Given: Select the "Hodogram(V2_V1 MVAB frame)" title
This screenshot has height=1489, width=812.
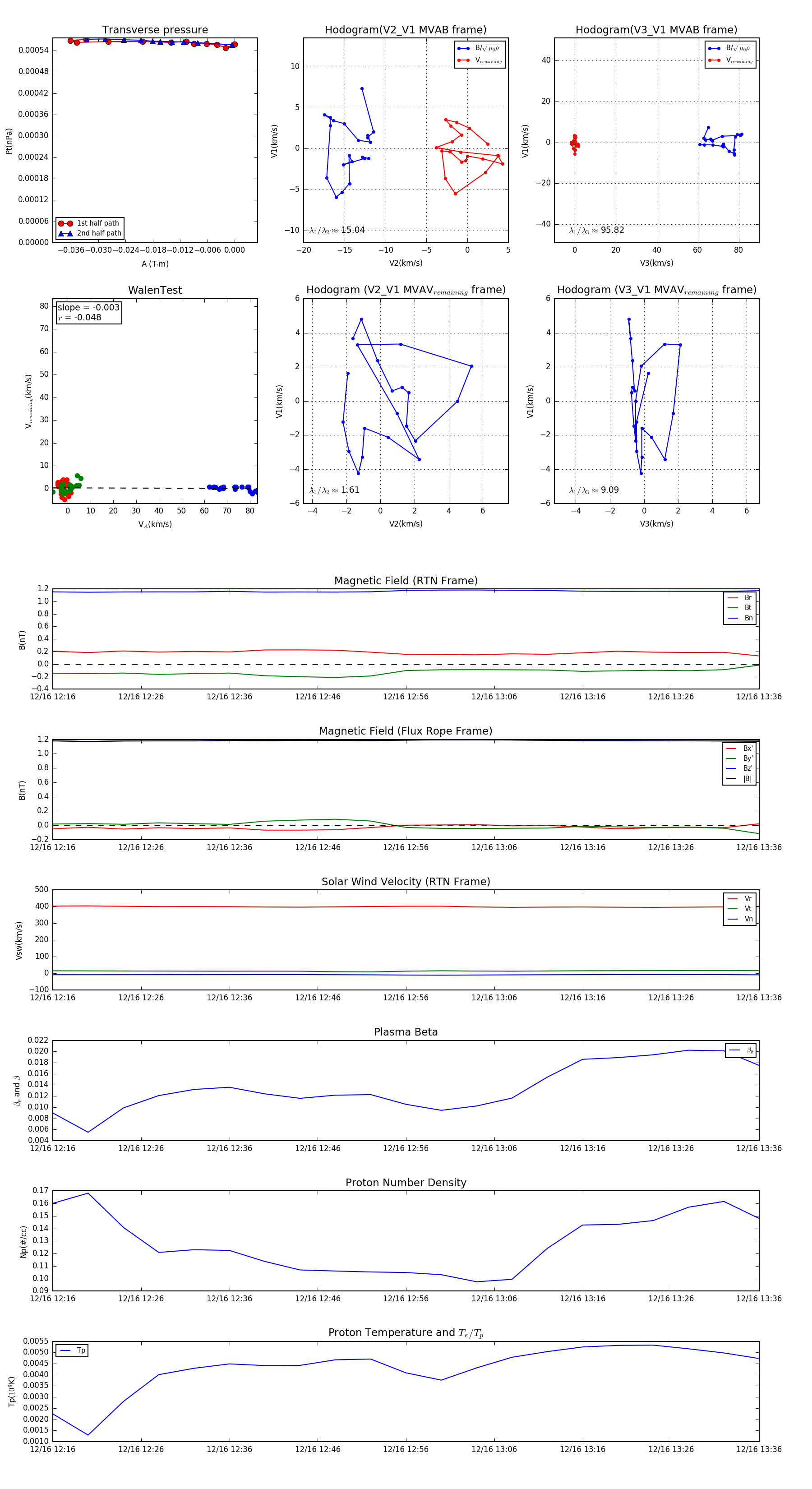Looking at the screenshot, I should coord(406,30).
